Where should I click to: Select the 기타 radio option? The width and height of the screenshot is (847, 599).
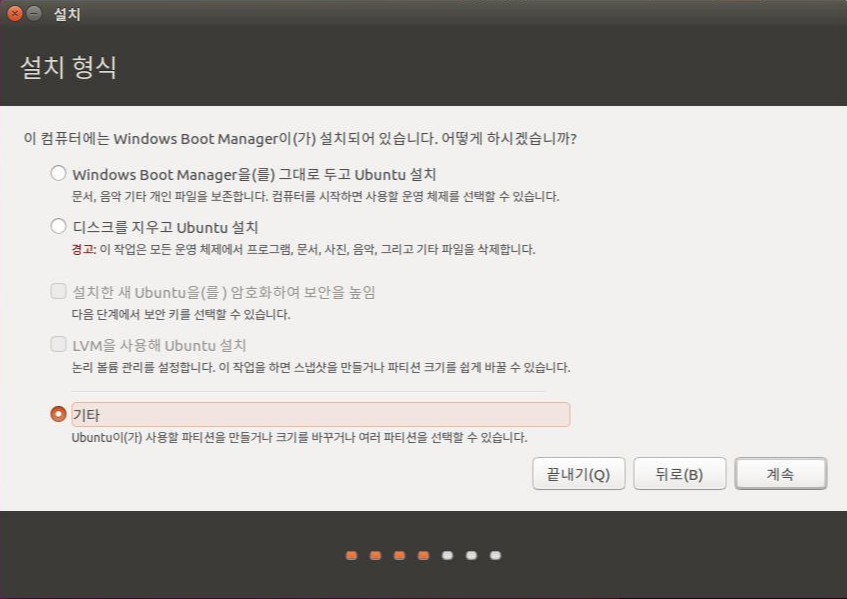click(x=58, y=414)
